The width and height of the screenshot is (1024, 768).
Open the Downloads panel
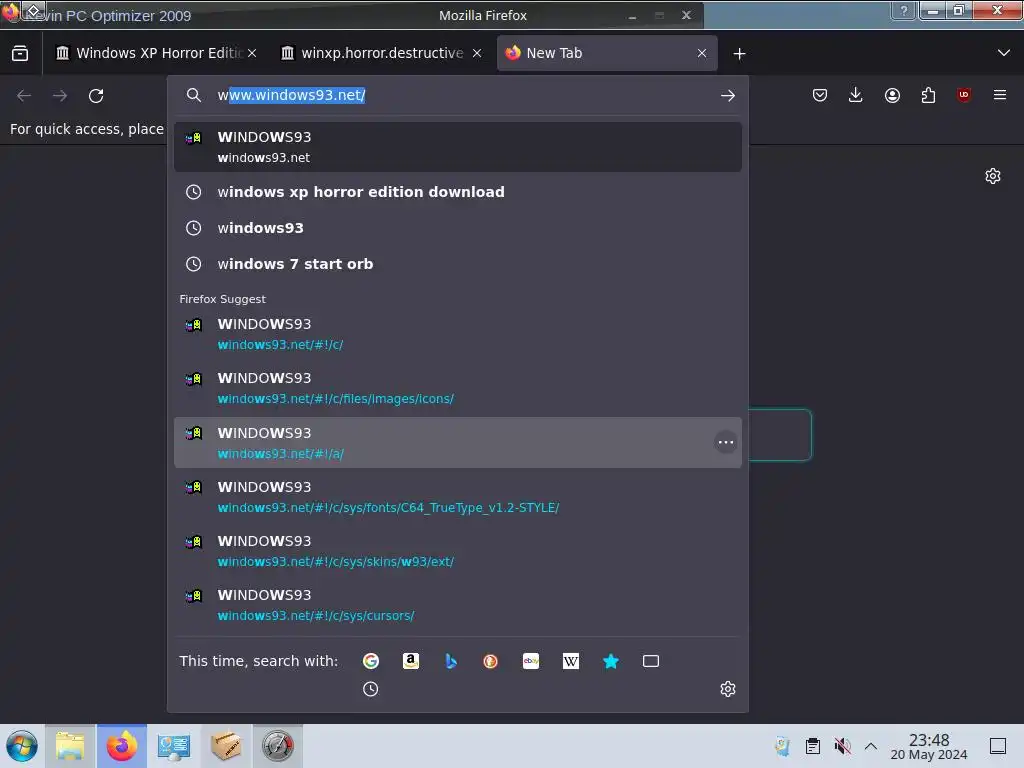pos(856,95)
